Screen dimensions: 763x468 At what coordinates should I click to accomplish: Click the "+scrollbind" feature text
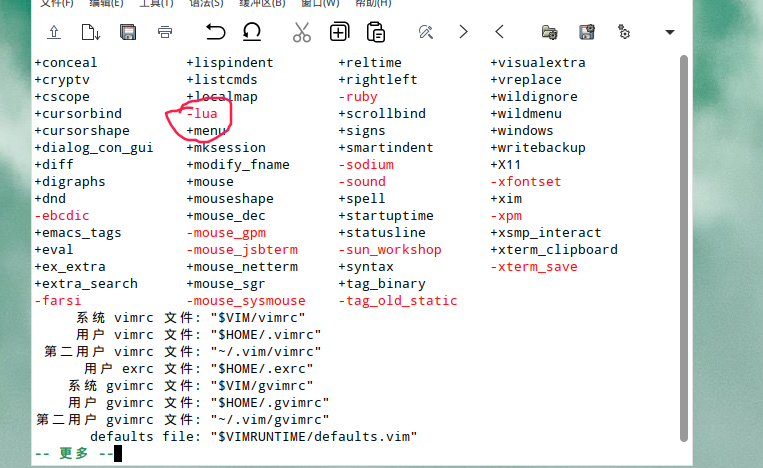tap(382, 113)
